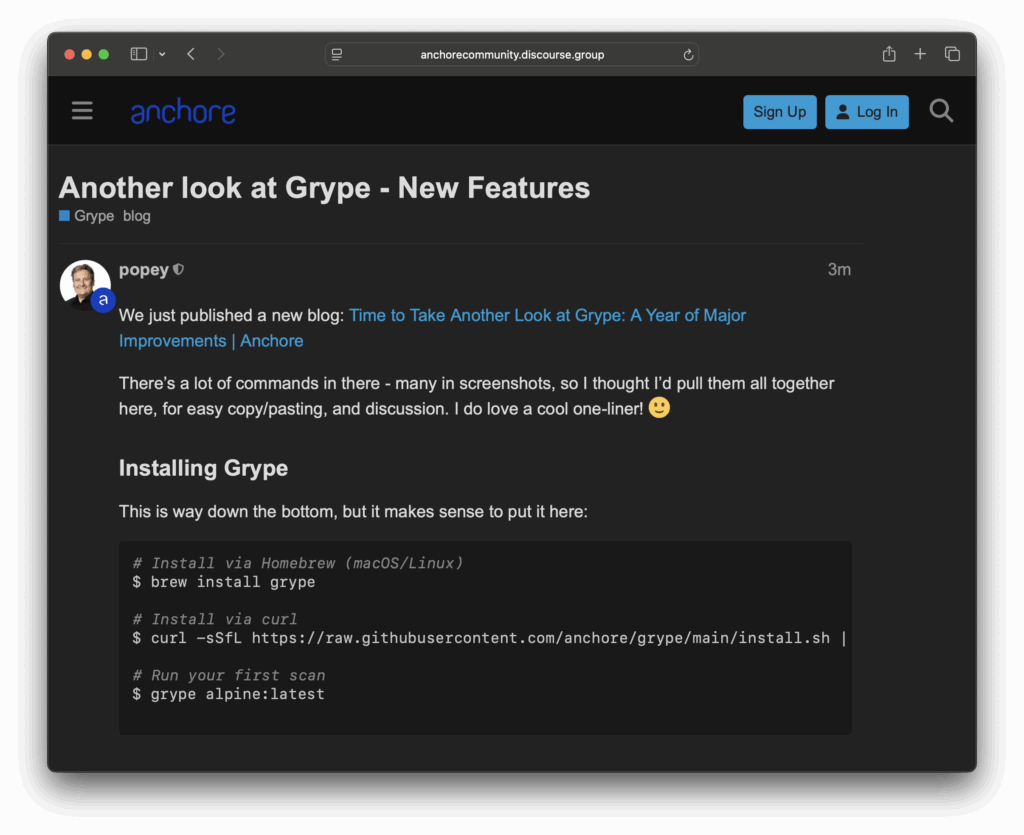1024x835 pixels.
Task: Open the popey username link
Action: [x=144, y=270]
